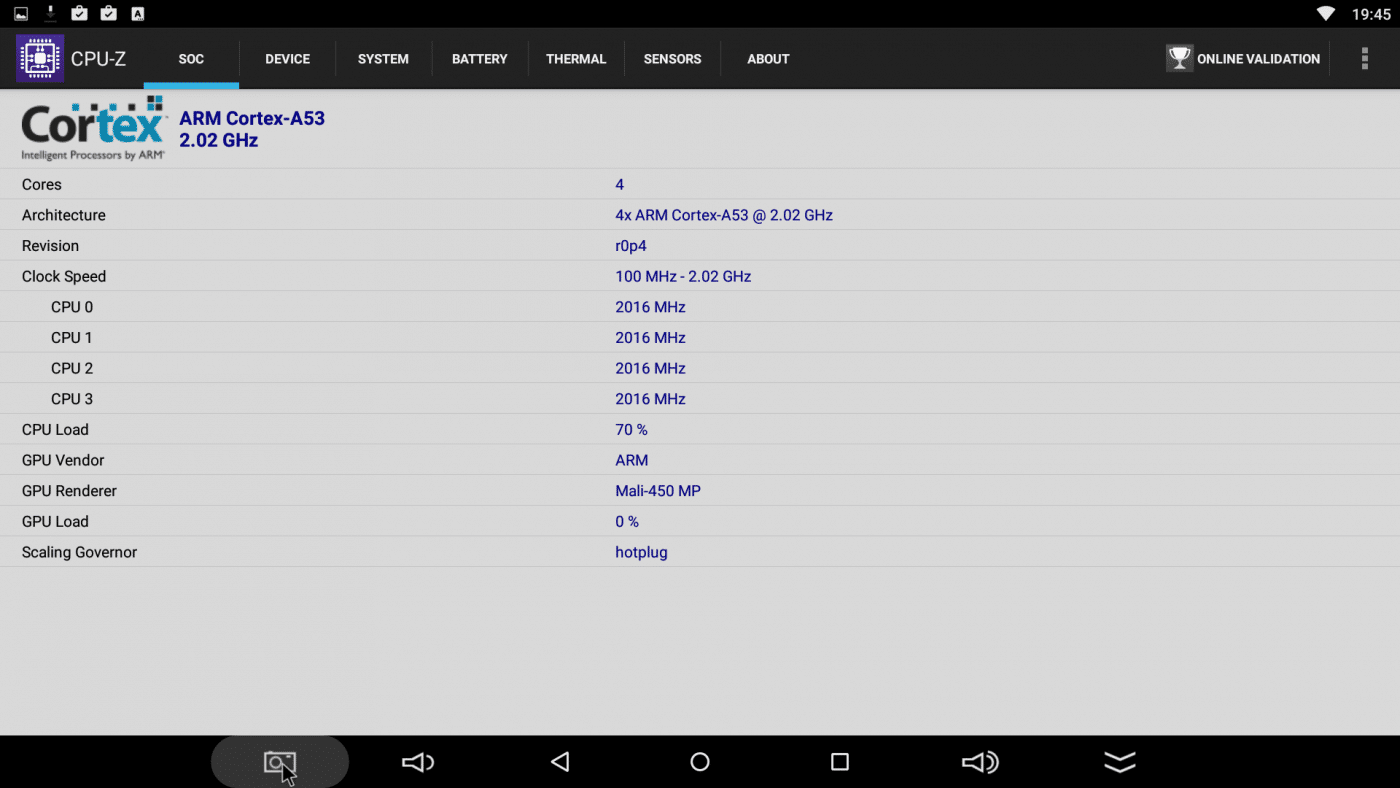Switch to the DEVICE tab

pos(287,59)
